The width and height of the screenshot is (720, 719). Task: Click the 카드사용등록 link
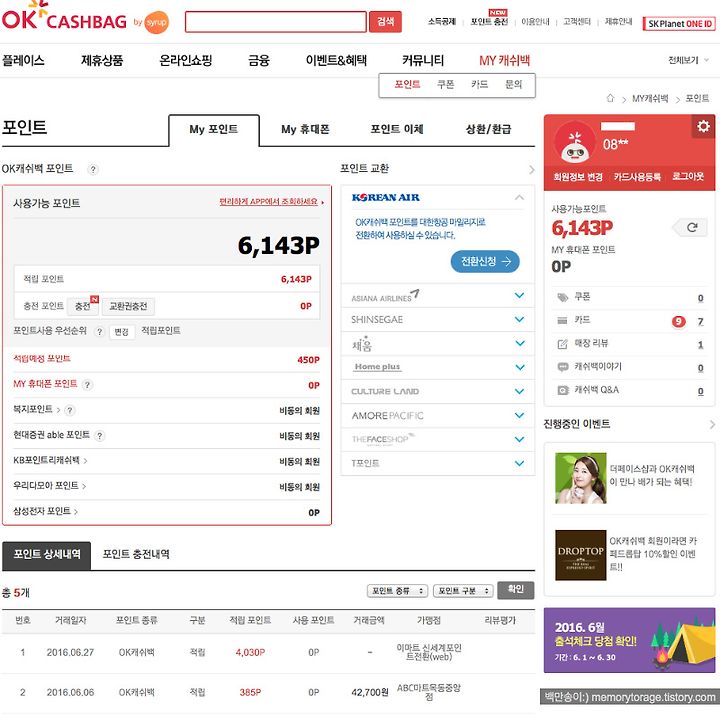(x=637, y=177)
